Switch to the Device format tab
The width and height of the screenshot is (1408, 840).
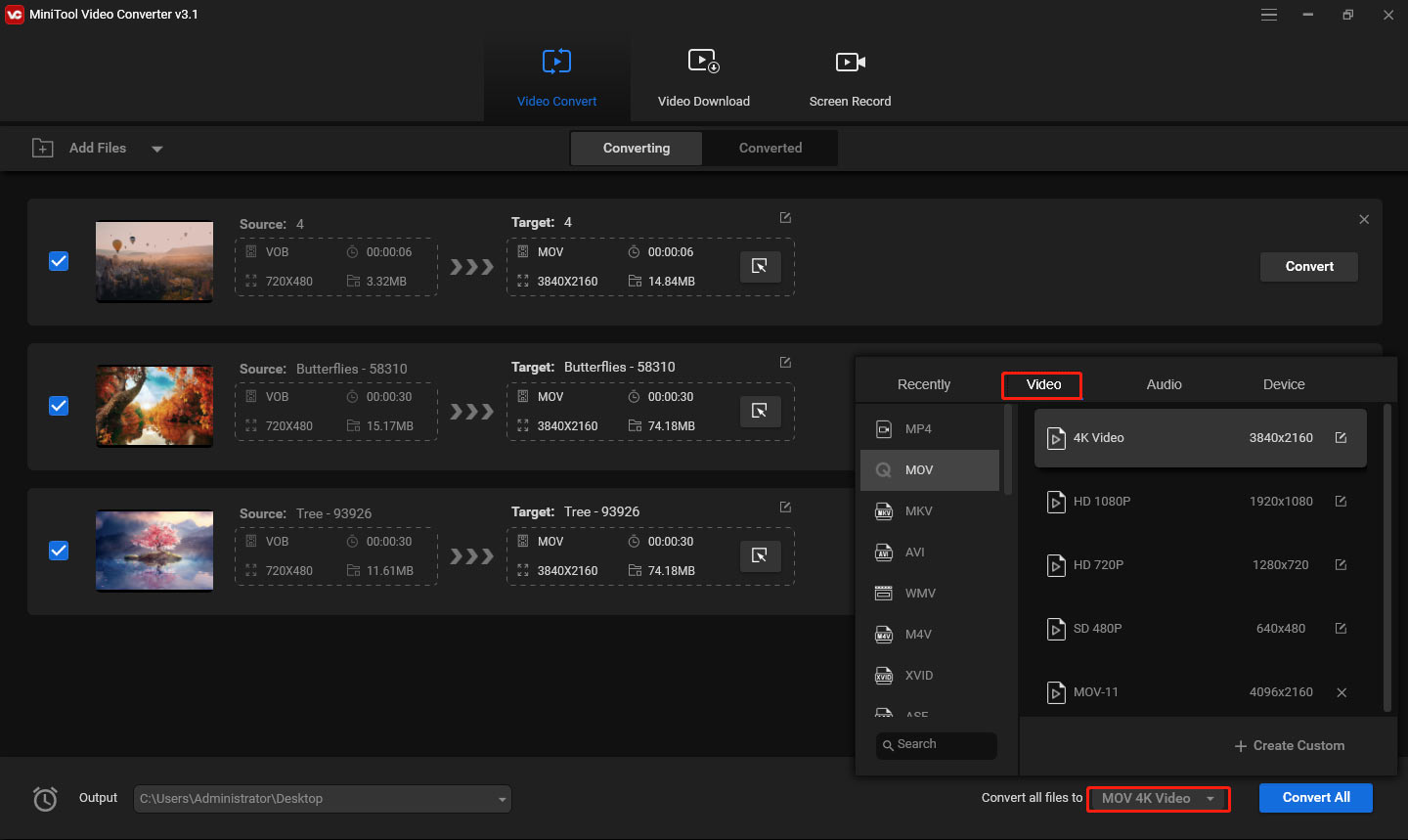point(1284,384)
